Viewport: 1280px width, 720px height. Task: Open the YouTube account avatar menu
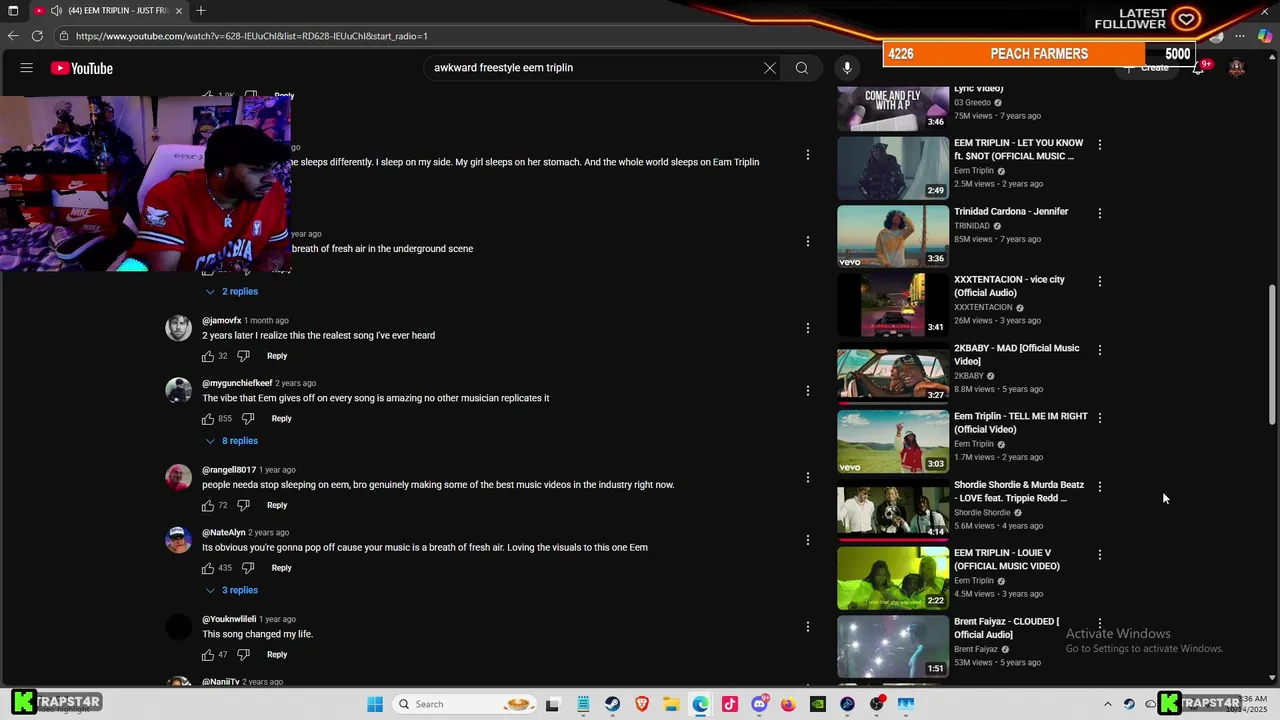point(1237,68)
